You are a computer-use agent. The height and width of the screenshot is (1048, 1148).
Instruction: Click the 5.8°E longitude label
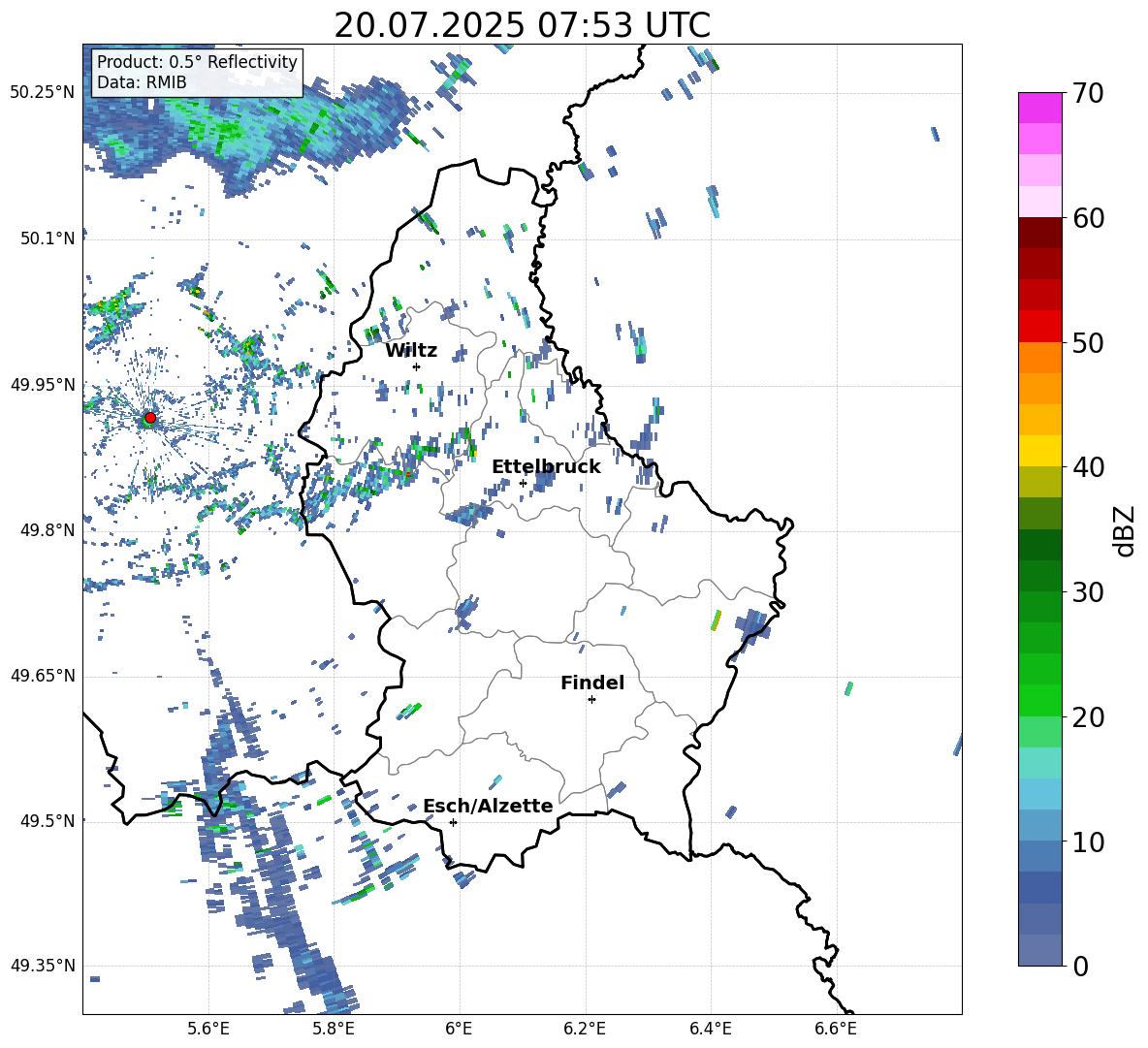[x=334, y=1029]
